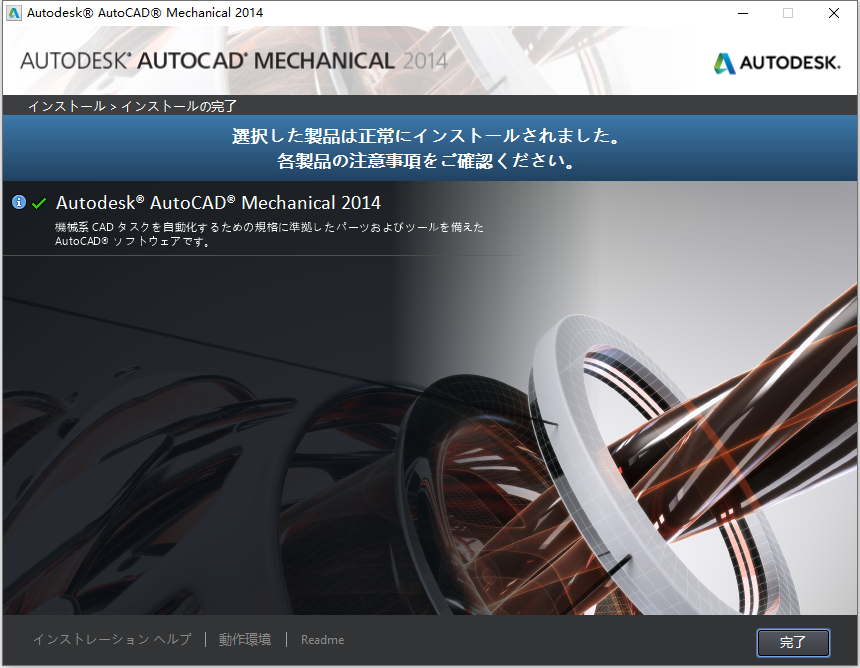Click the 完了 button to finish

(793, 642)
